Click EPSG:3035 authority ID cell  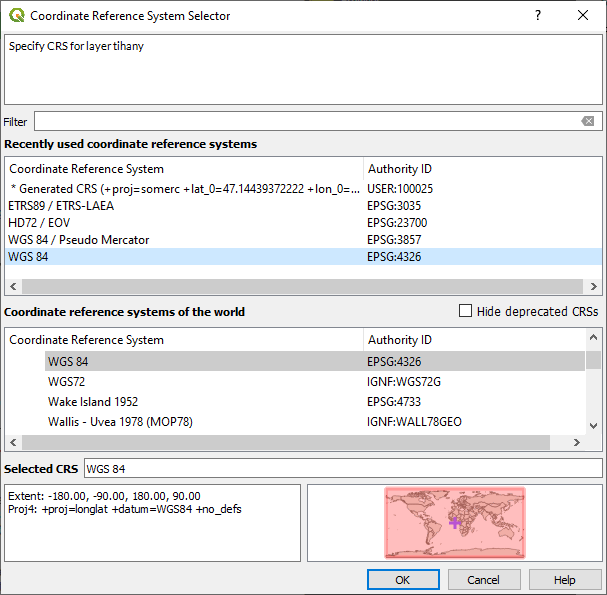pos(394,206)
